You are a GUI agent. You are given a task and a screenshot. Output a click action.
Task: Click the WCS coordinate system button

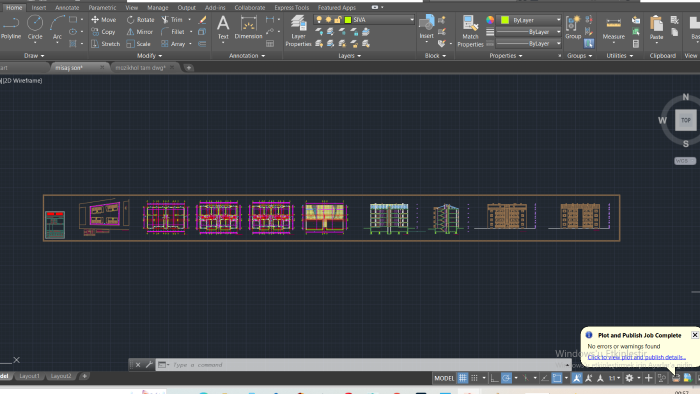684,161
